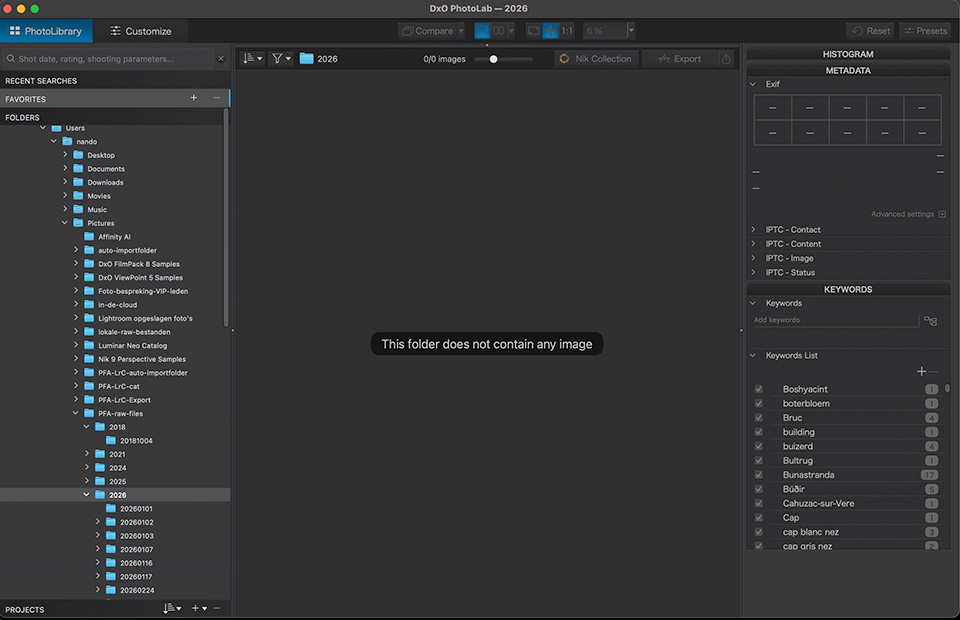
Task: Remove a favorite with the minus icon
Action: pyautogui.click(x=216, y=98)
